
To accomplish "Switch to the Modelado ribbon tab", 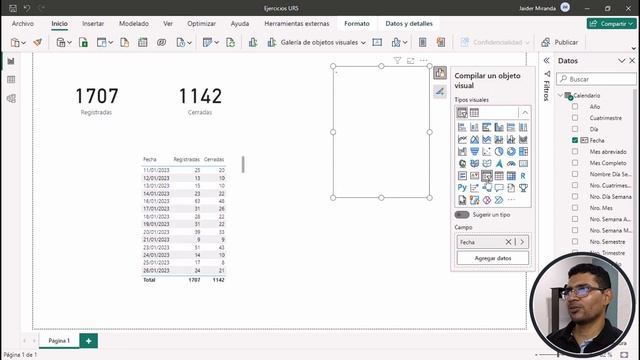I will [x=134, y=24].
